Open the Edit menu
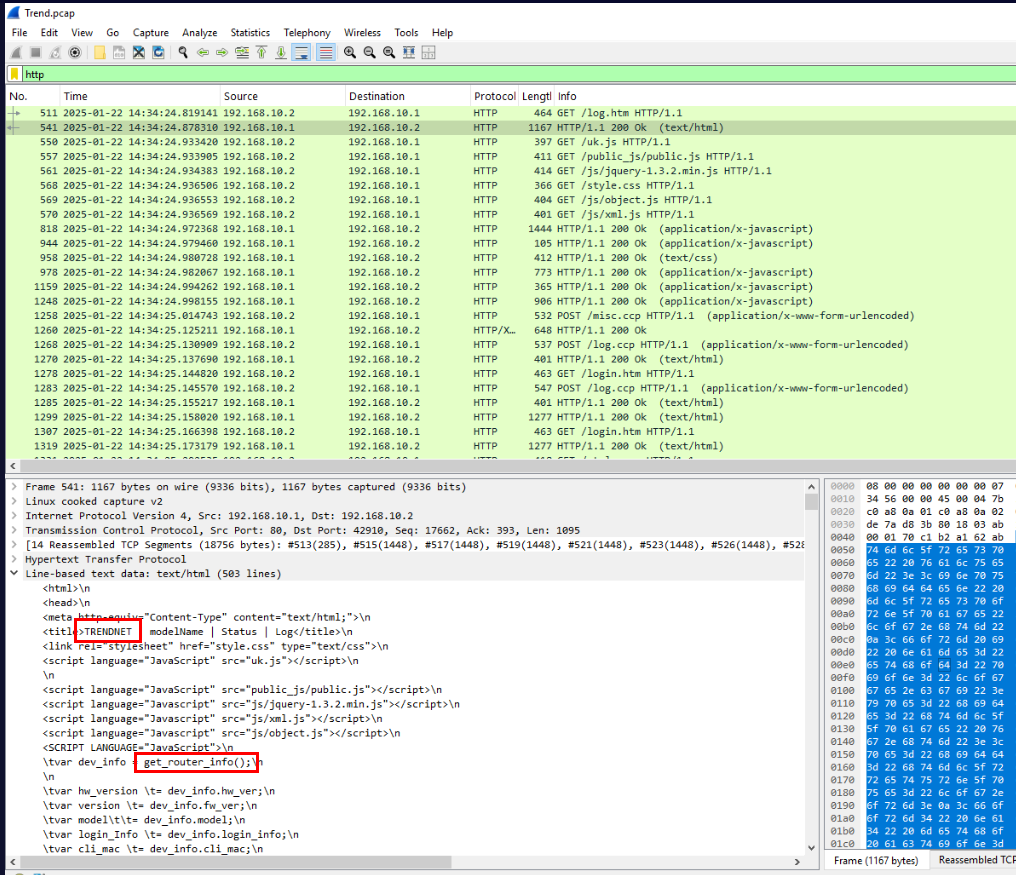Viewport: 1016px width, 875px height. (x=49, y=32)
